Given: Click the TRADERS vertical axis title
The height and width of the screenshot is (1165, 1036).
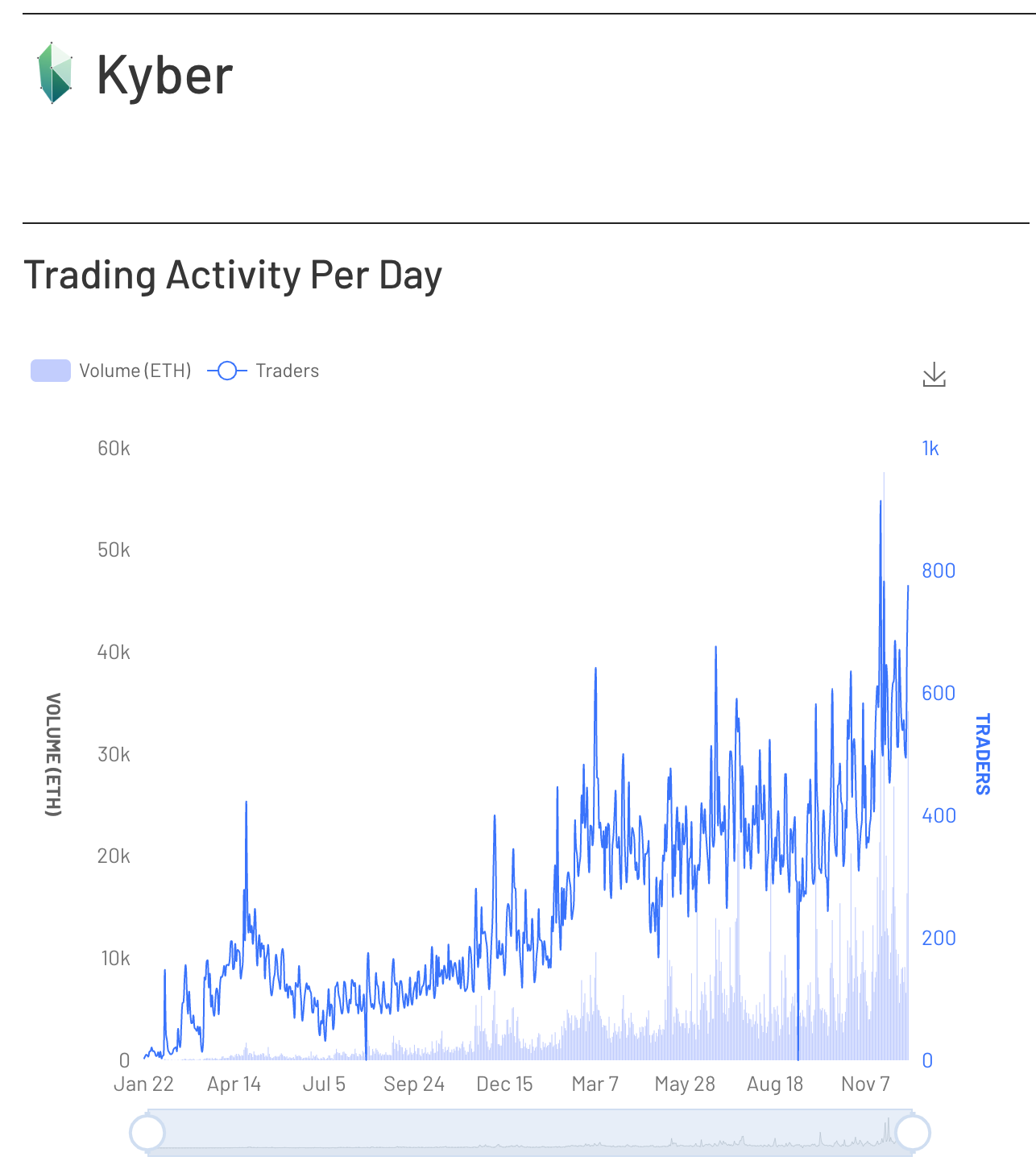Looking at the screenshot, I should click(x=982, y=754).
